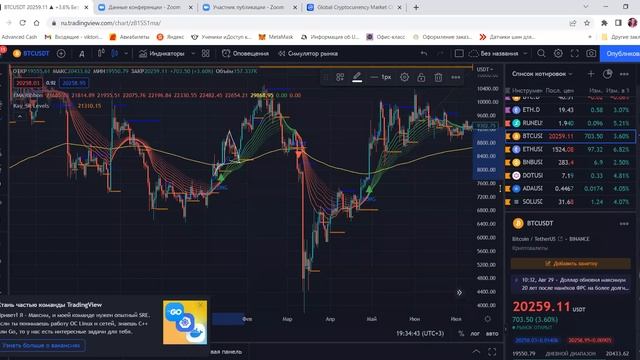
Task: Open drawing settings gear in floating toolbar
Action: 404,77
